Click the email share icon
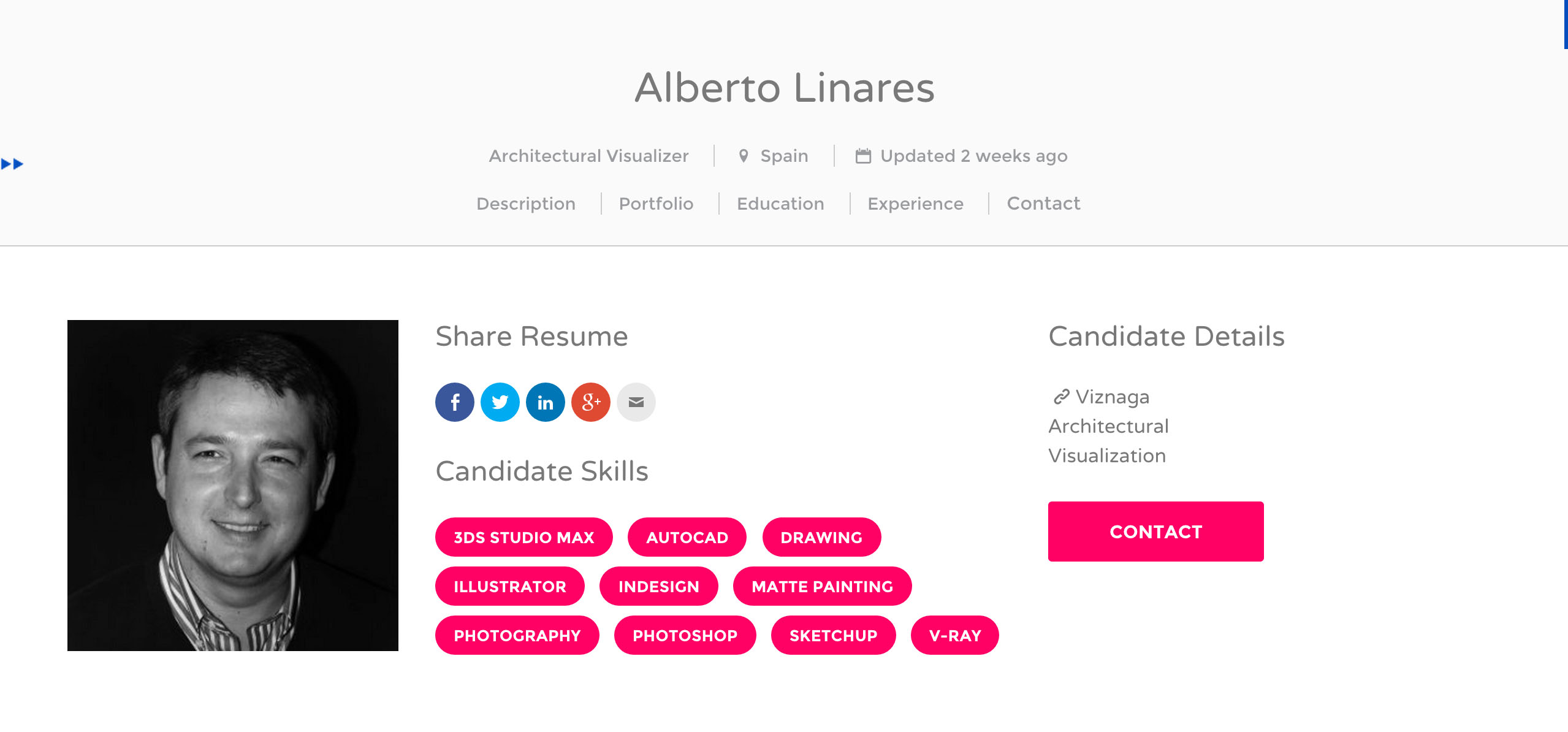Screen dimensions: 1568x732 point(635,402)
